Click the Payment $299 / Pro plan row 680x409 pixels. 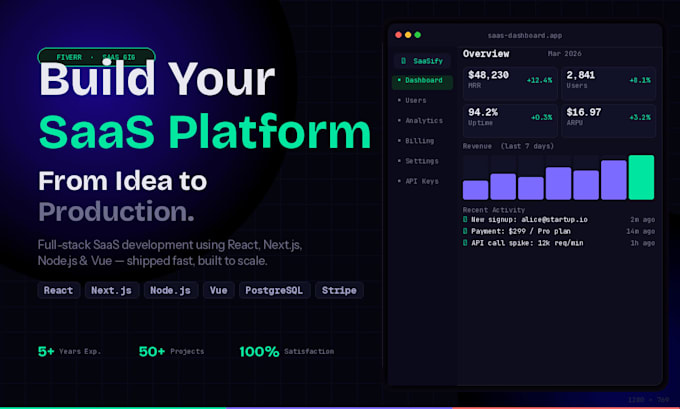pyautogui.click(x=559, y=232)
